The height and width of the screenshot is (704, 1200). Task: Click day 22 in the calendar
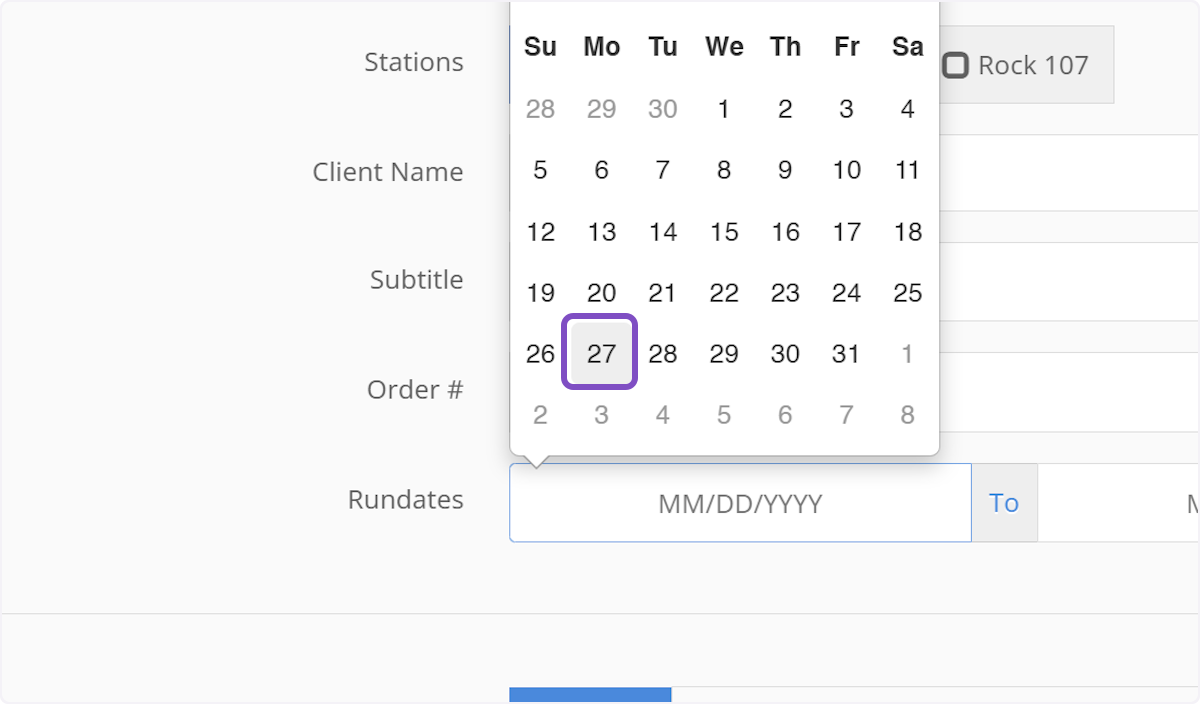724,293
